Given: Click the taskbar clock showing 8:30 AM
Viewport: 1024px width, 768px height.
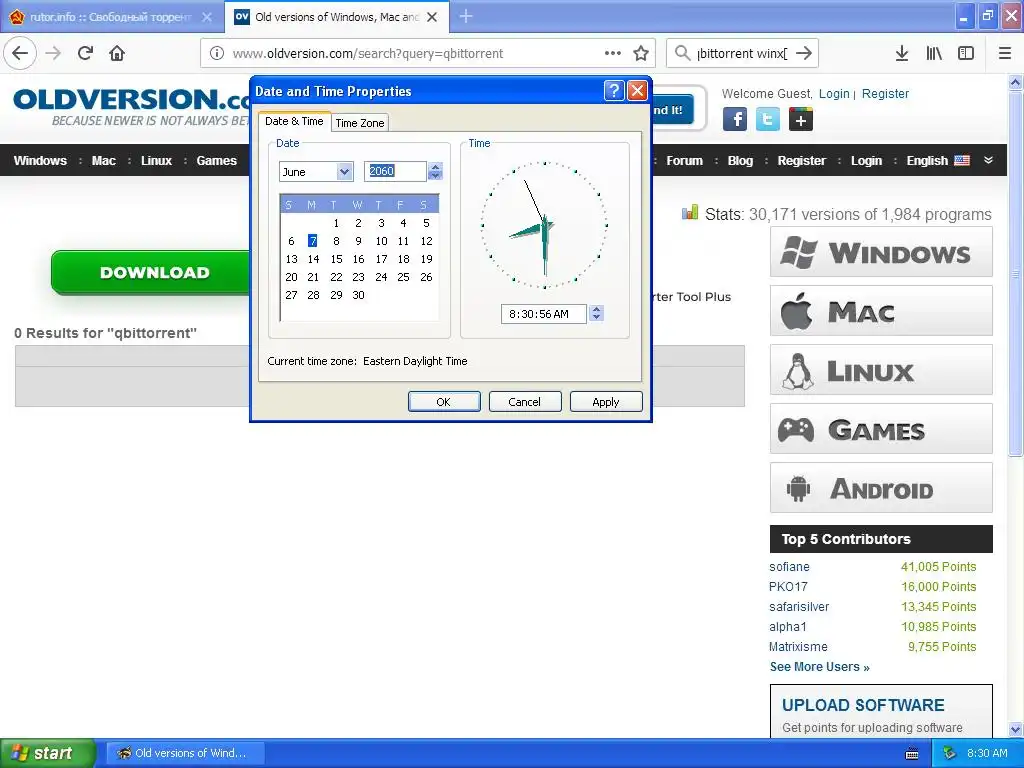Looking at the screenshot, I should (x=987, y=753).
